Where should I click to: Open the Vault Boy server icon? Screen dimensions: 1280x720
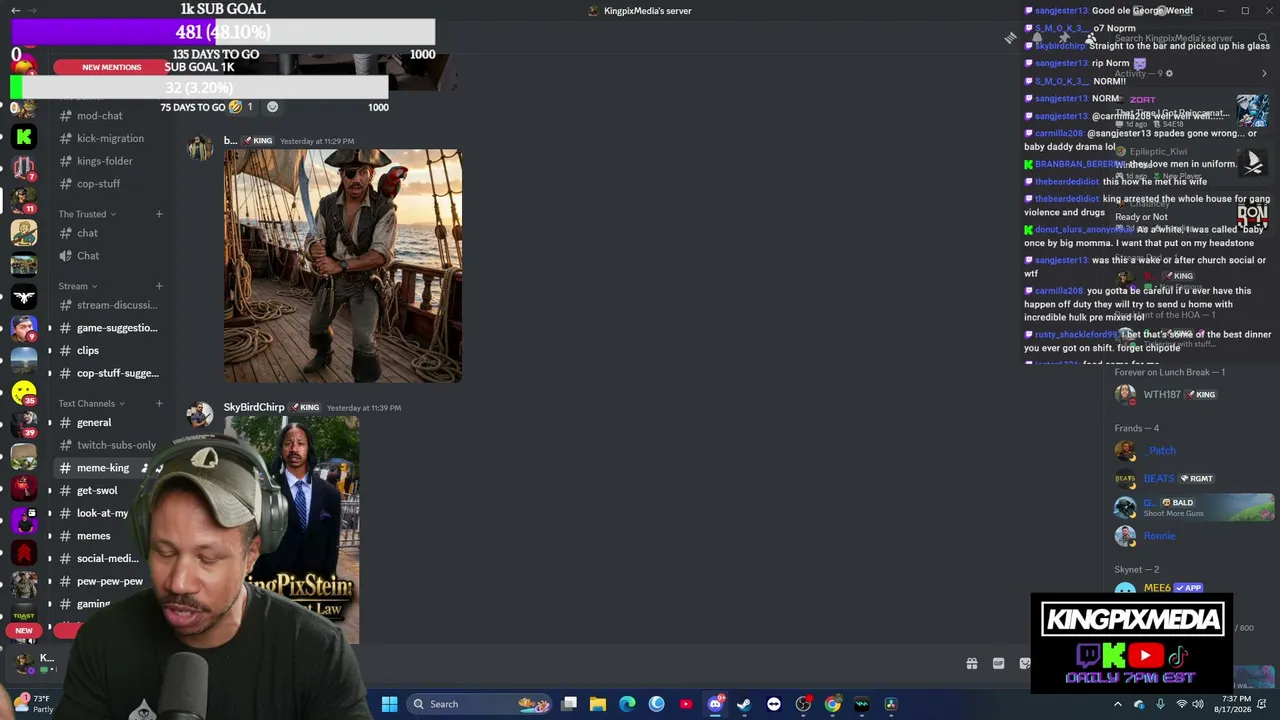[24, 233]
